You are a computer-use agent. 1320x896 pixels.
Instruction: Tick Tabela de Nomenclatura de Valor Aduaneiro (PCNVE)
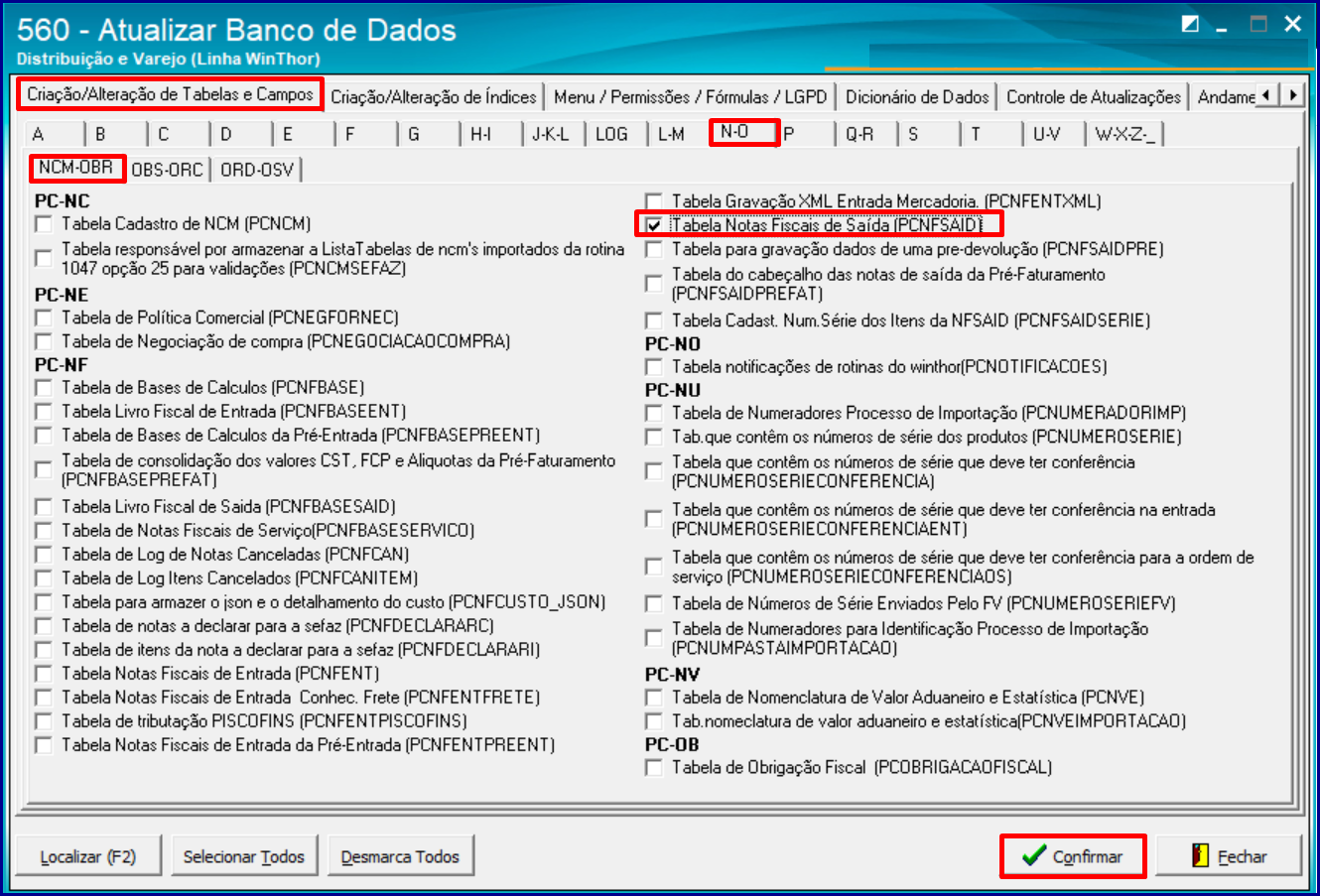point(654,698)
